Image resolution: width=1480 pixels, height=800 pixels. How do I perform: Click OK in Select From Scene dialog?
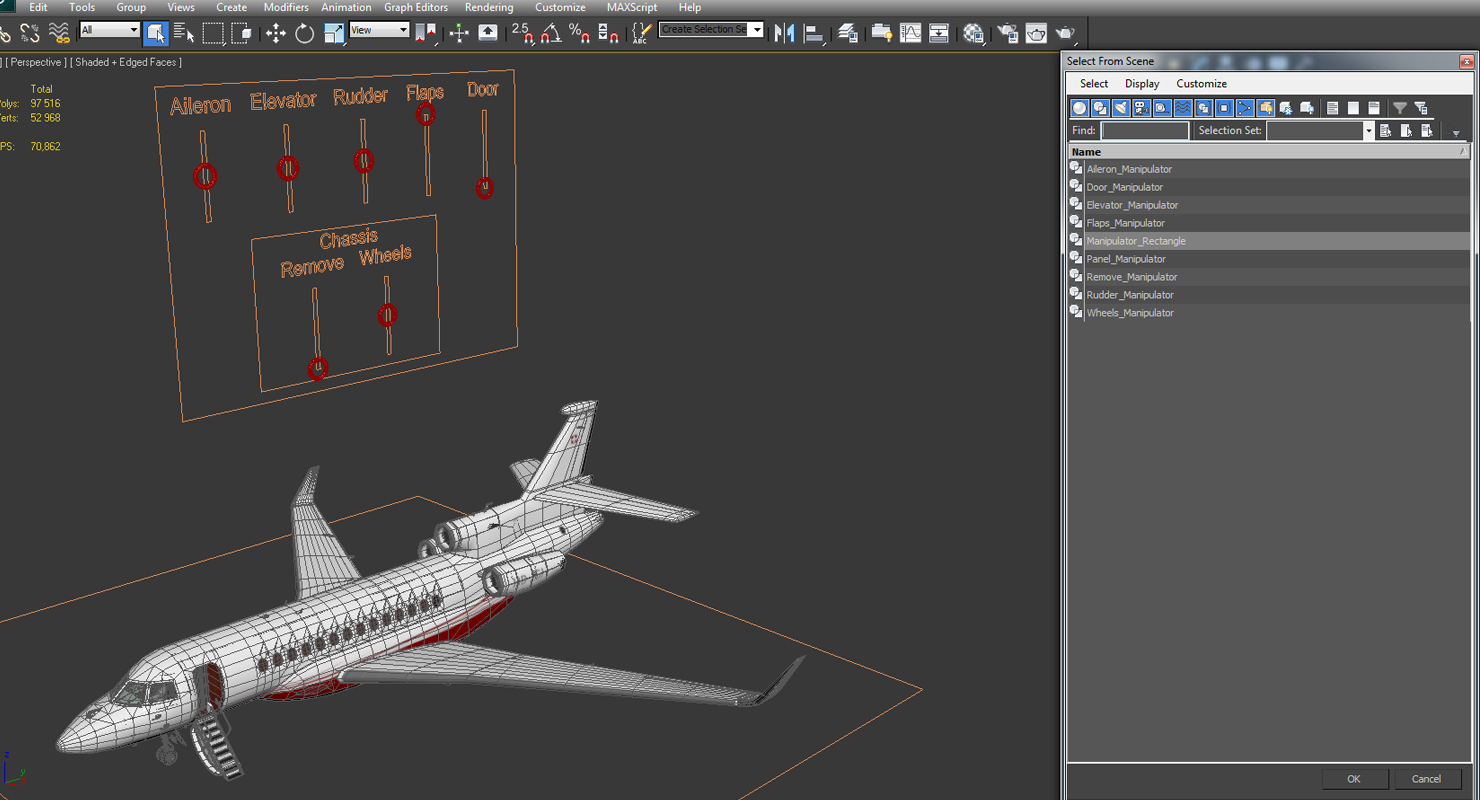tap(1353, 779)
